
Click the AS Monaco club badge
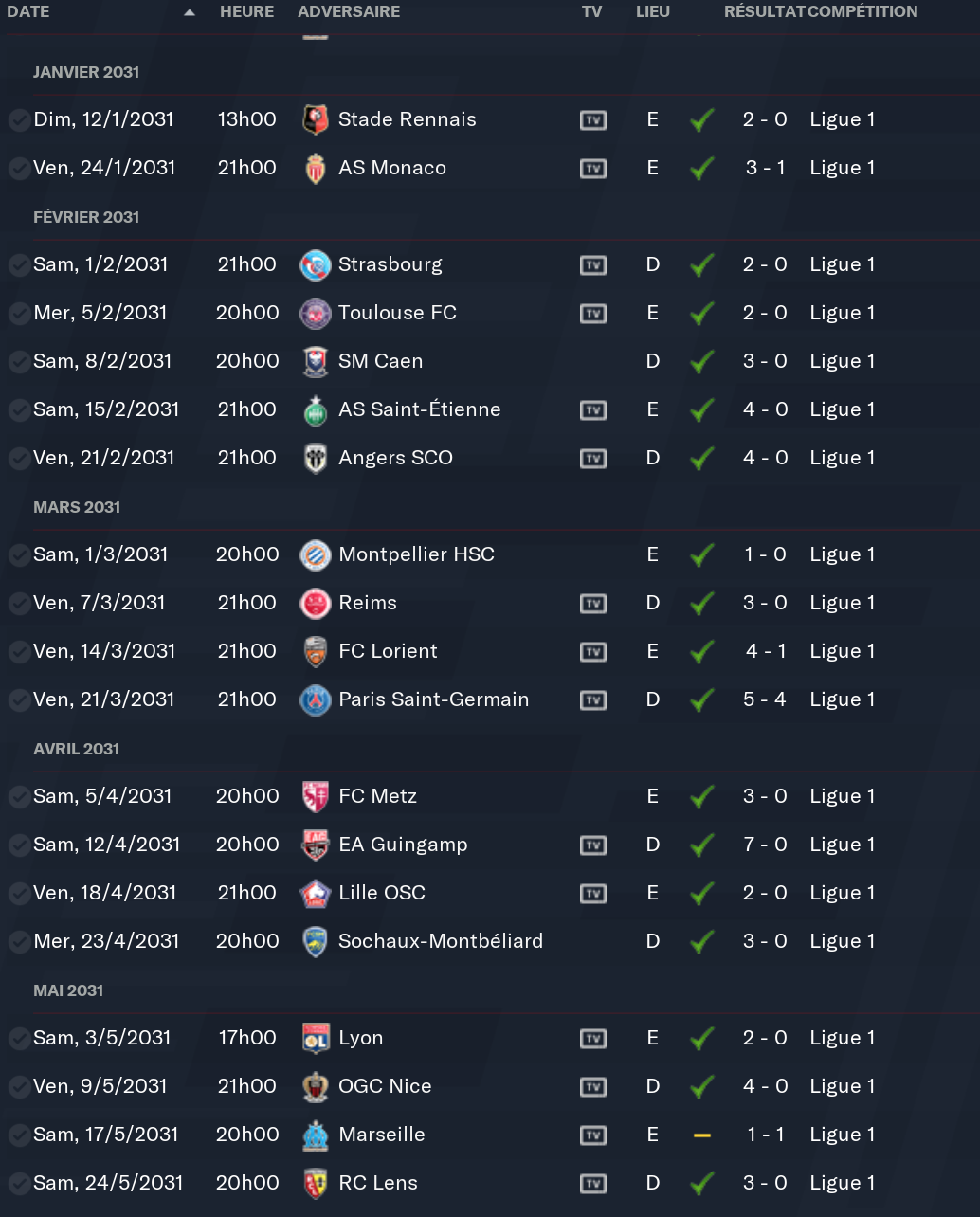tap(315, 169)
